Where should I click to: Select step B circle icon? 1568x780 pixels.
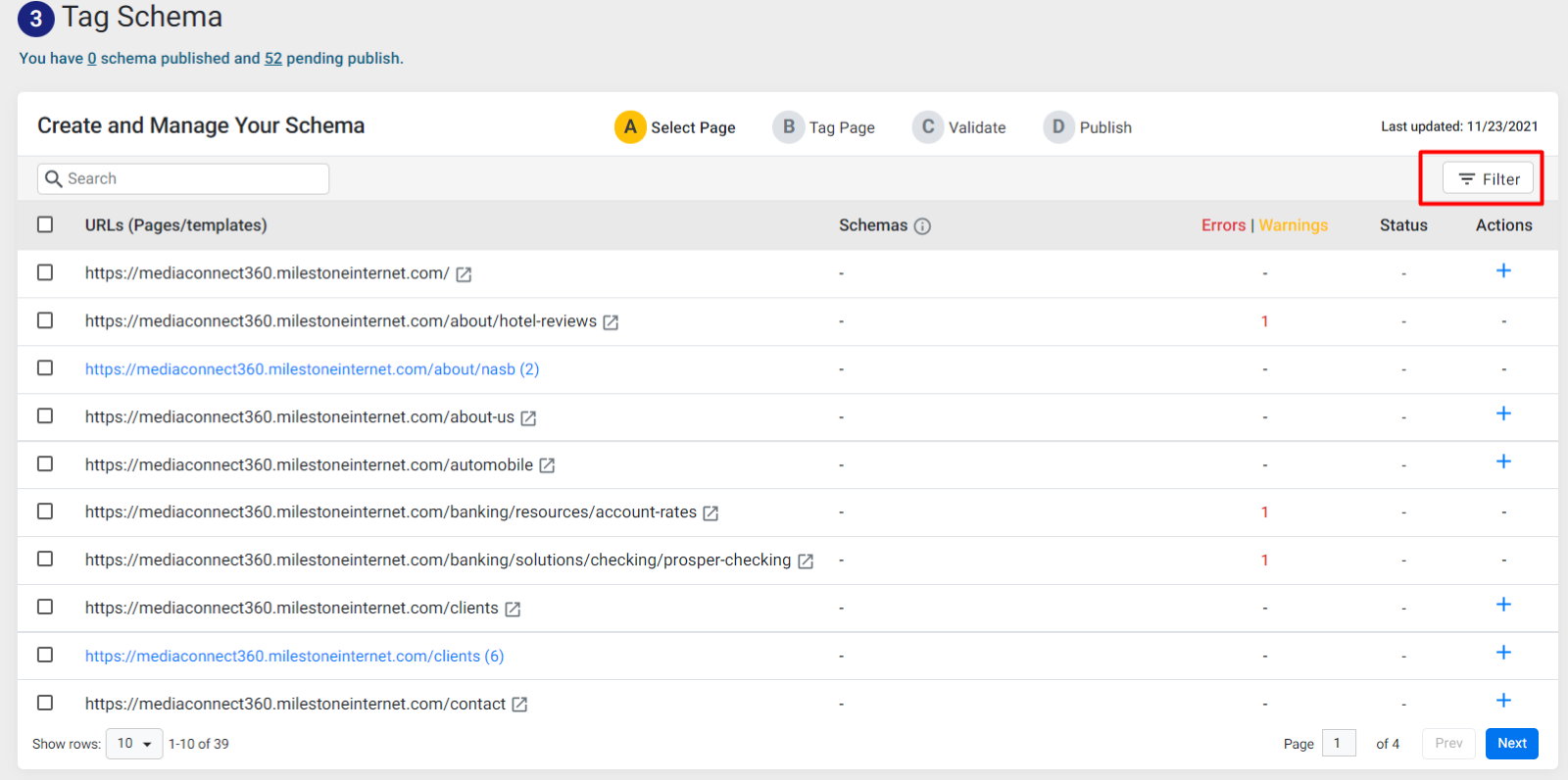pyautogui.click(x=788, y=126)
